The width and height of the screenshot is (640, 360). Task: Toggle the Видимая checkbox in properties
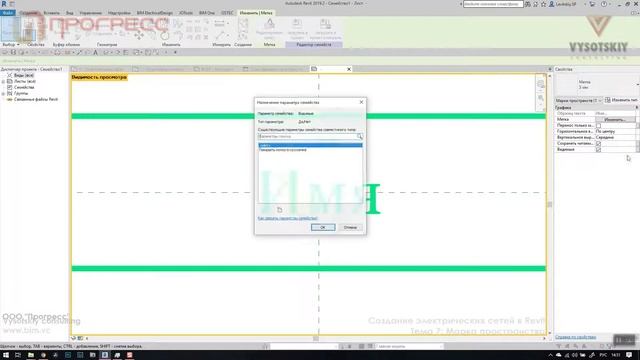pos(598,150)
